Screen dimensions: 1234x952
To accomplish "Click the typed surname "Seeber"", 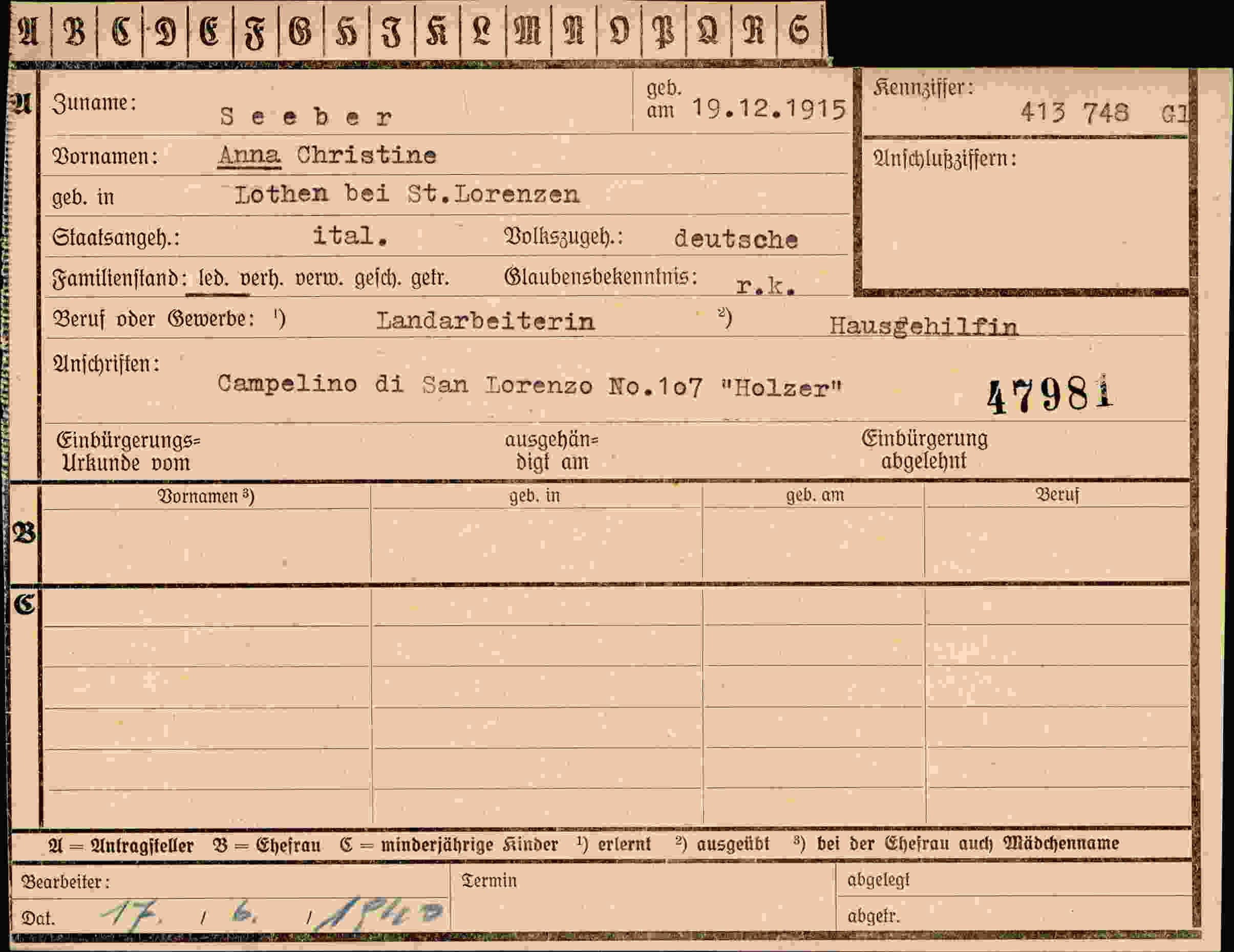I will (306, 117).
